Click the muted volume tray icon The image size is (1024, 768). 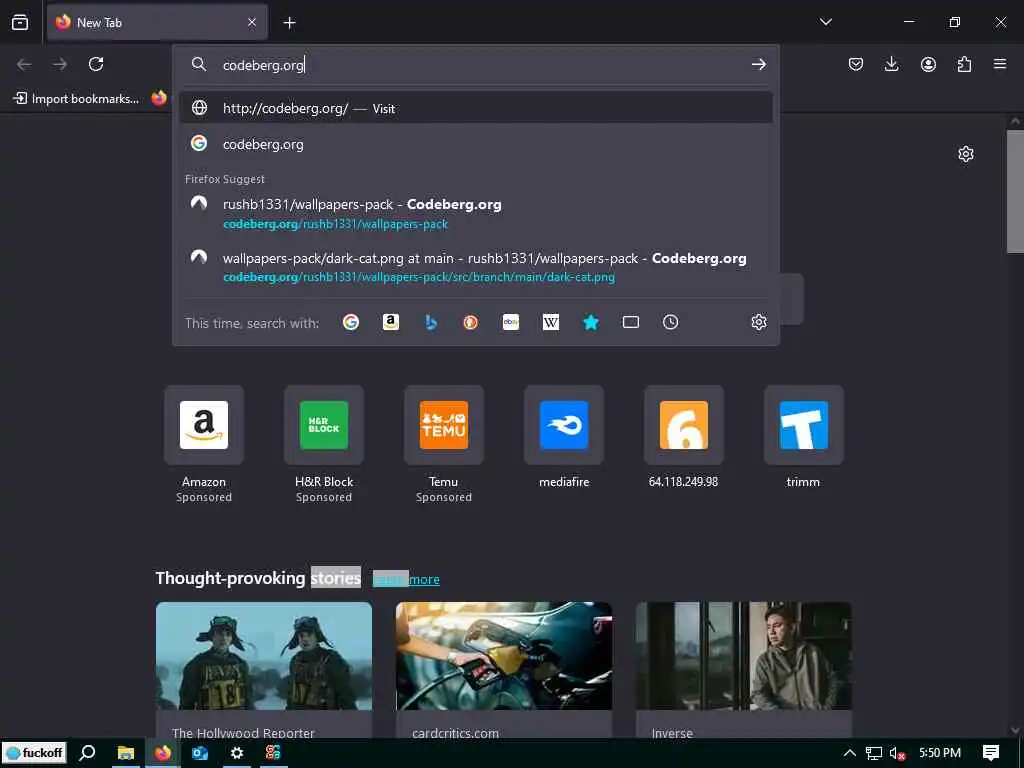(x=897, y=753)
